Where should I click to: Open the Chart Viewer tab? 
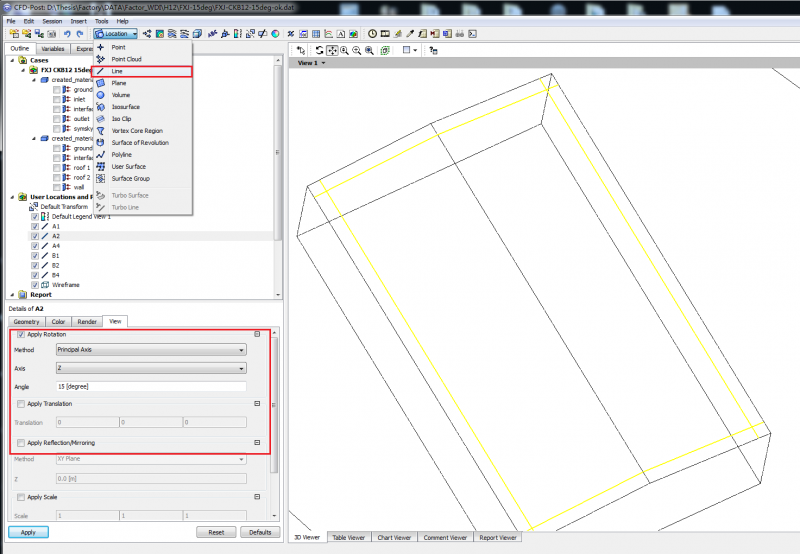pos(395,537)
